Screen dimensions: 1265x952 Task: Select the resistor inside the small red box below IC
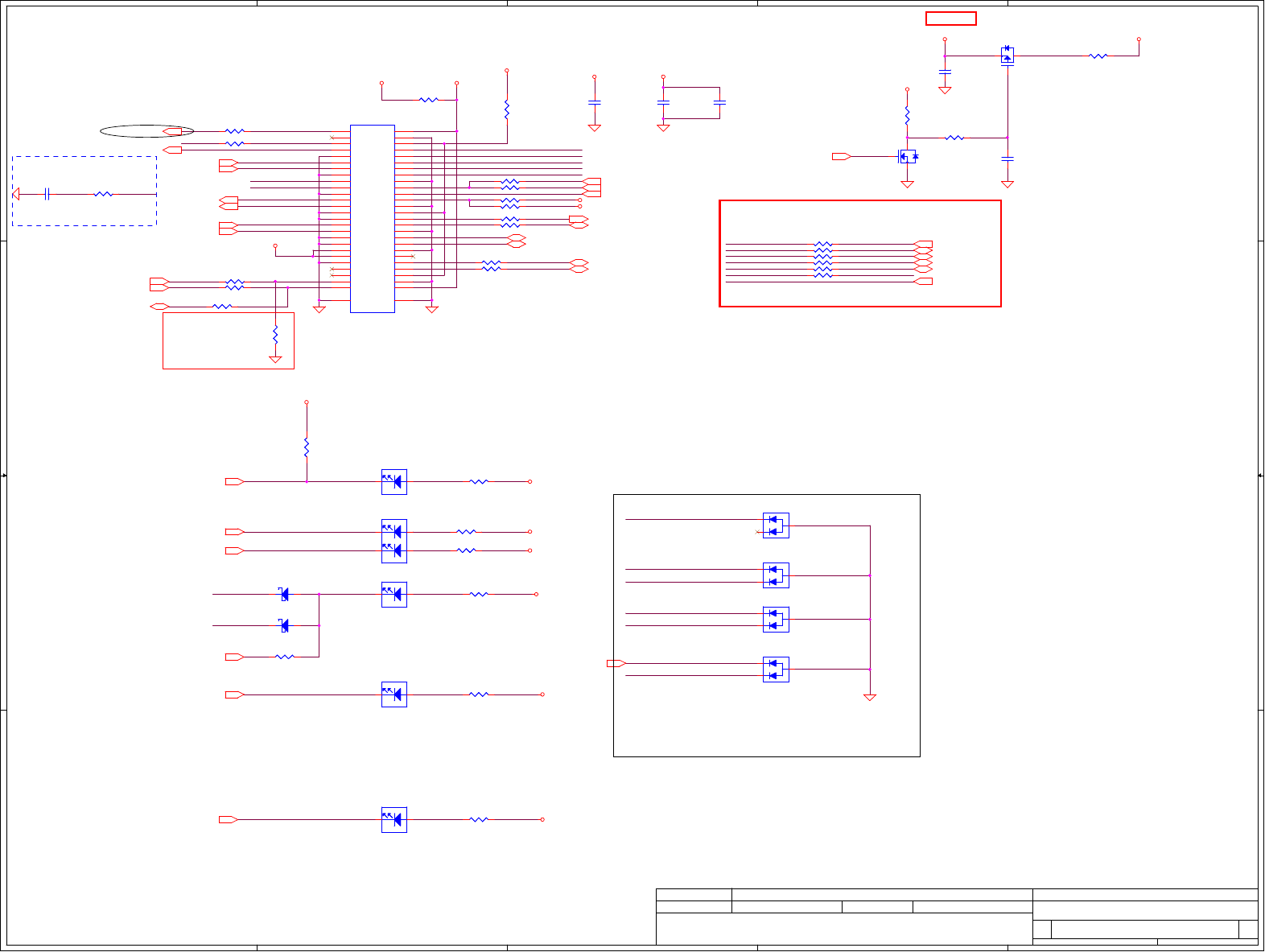pyautogui.click(x=275, y=334)
